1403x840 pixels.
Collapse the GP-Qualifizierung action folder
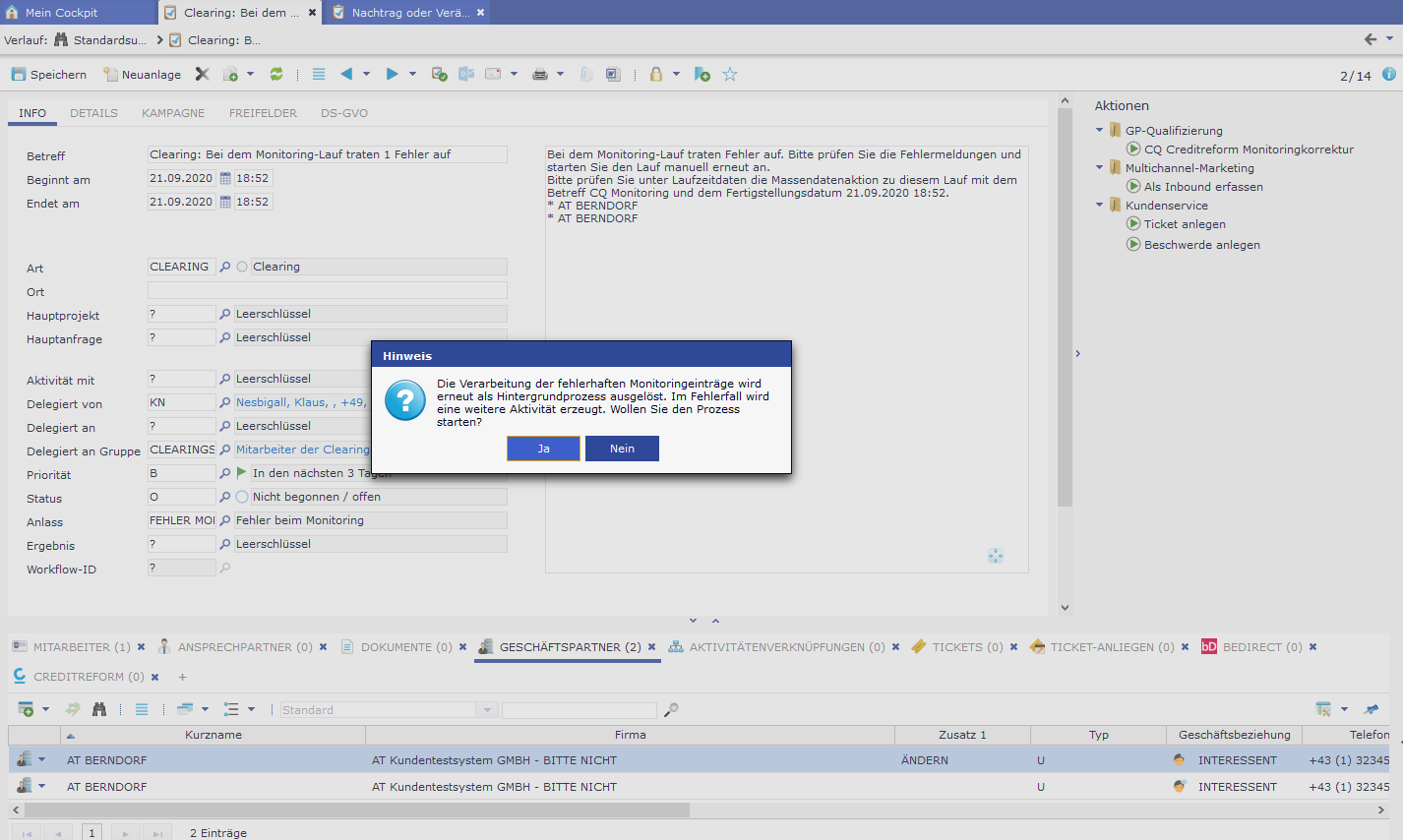(x=1100, y=130)
